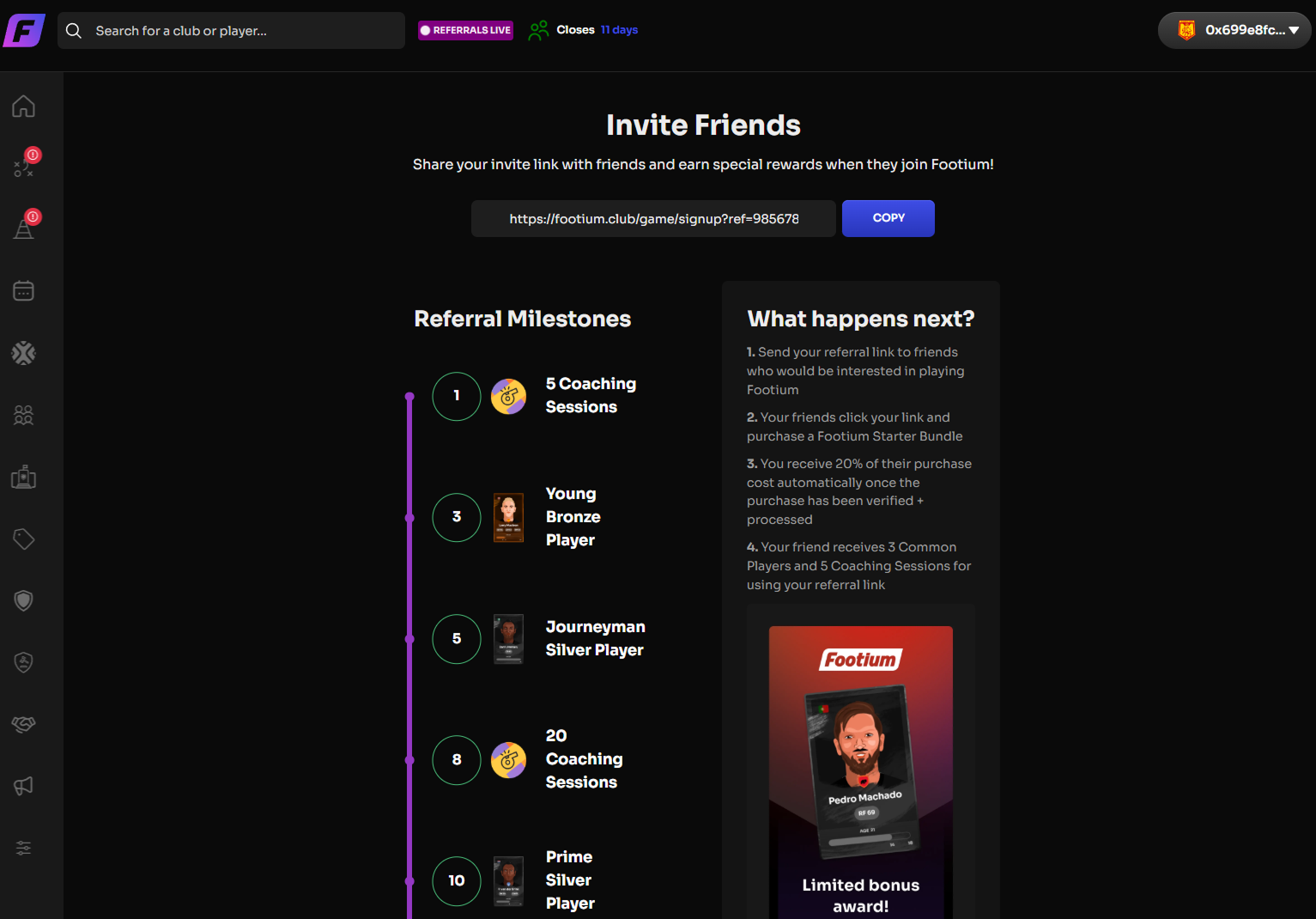Viewport: 1316px width, 919px height.
Task: Open the handshake icon in sidebar
Action: (23, 724)
